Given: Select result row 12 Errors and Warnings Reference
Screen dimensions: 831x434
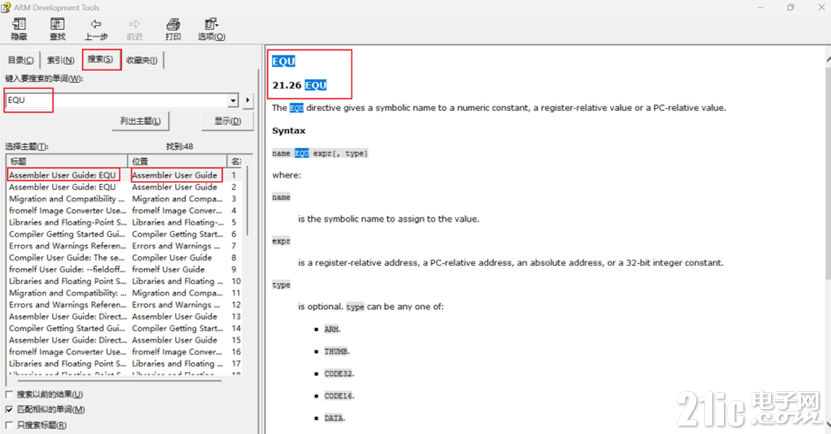Looking at the screenshot, I should [x=125, y=305].
